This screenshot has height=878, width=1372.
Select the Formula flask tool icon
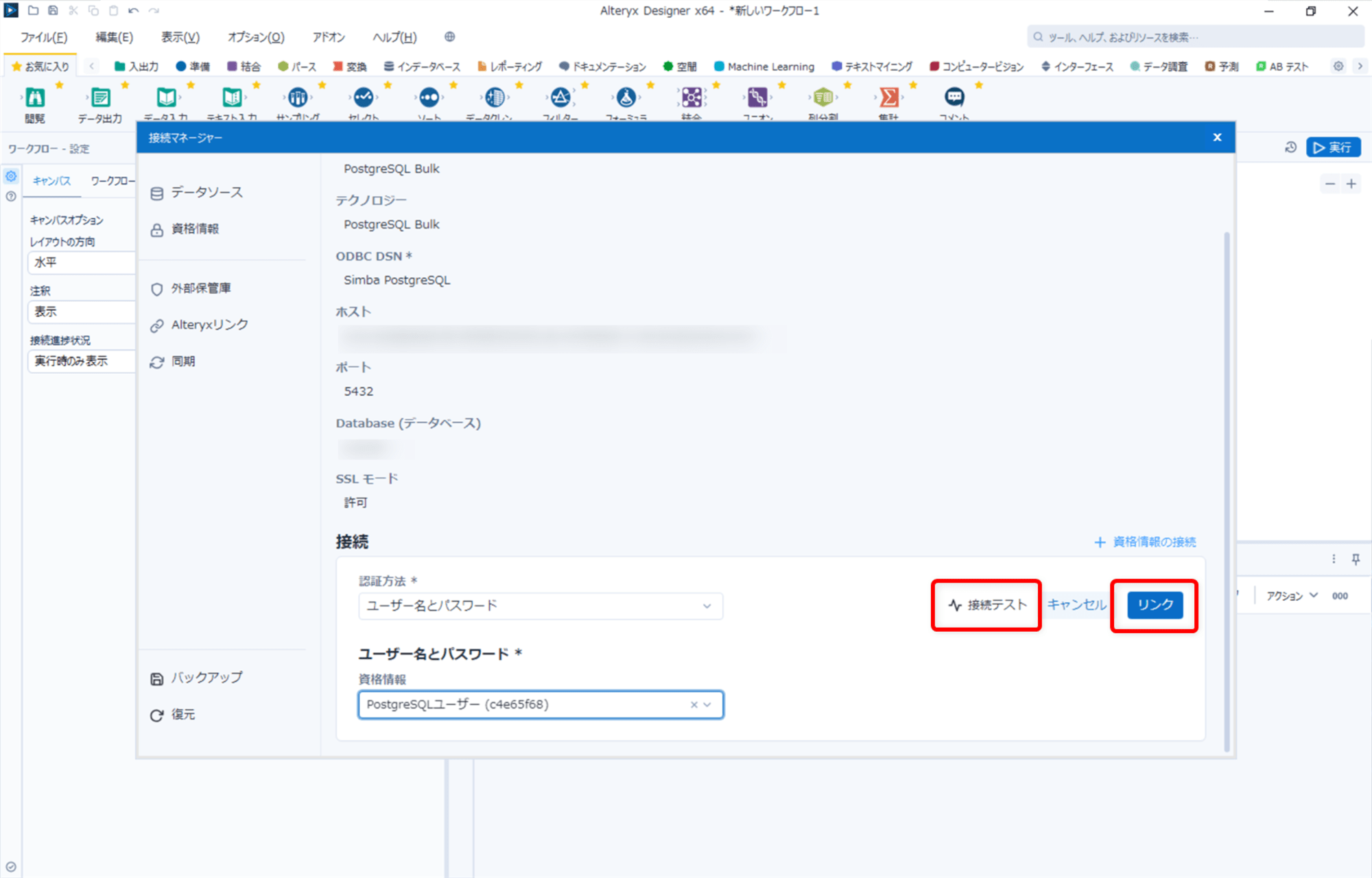click(x=626, y=97)
